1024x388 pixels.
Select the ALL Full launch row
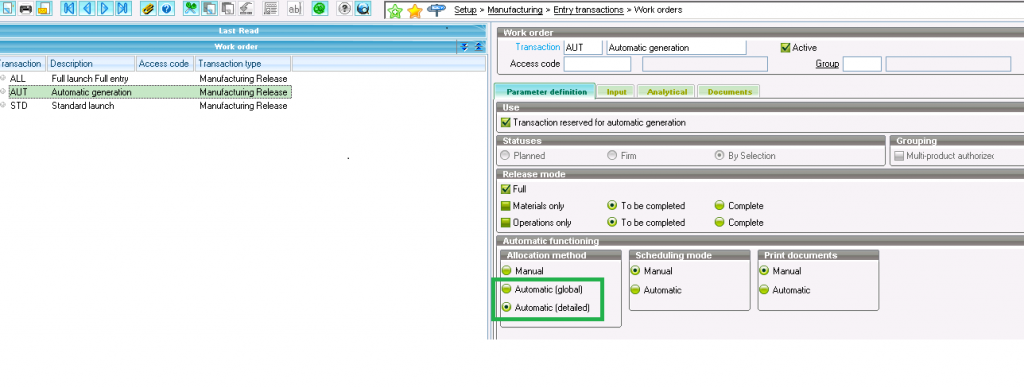point(146,78)
